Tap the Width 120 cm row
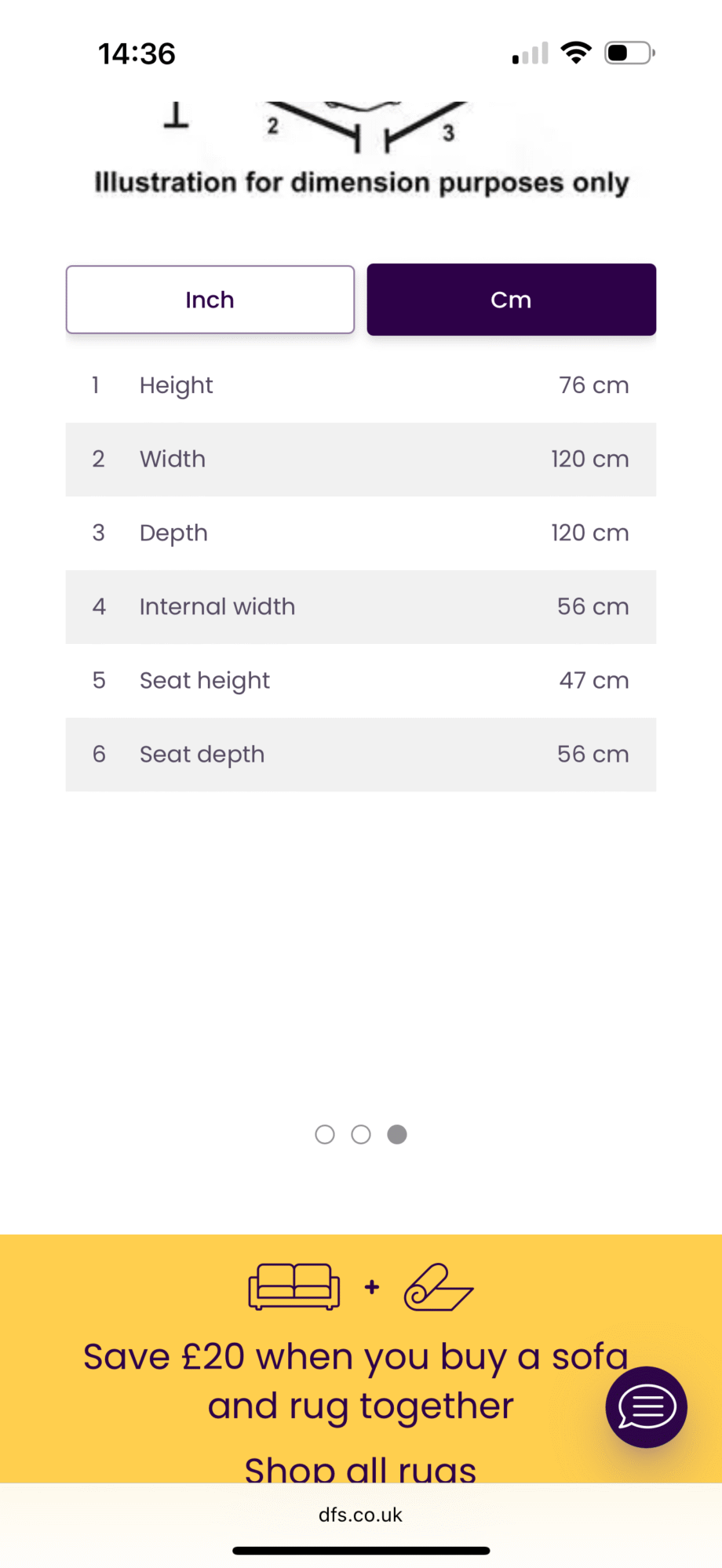Image resolution: width=722 pixels, height=1568 pixels. click(361, 459)
